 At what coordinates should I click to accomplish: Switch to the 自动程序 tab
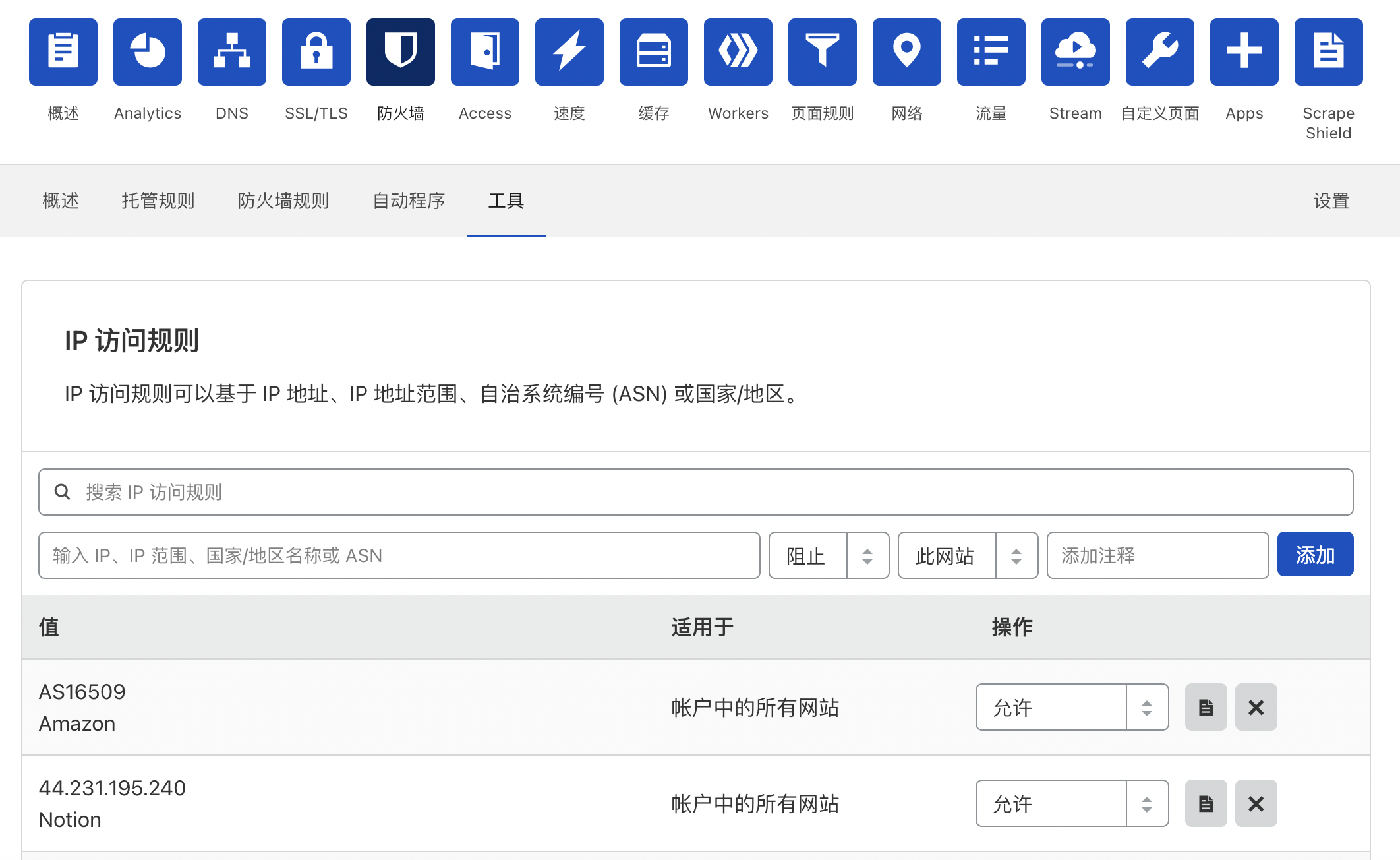[x=409, y=200]
